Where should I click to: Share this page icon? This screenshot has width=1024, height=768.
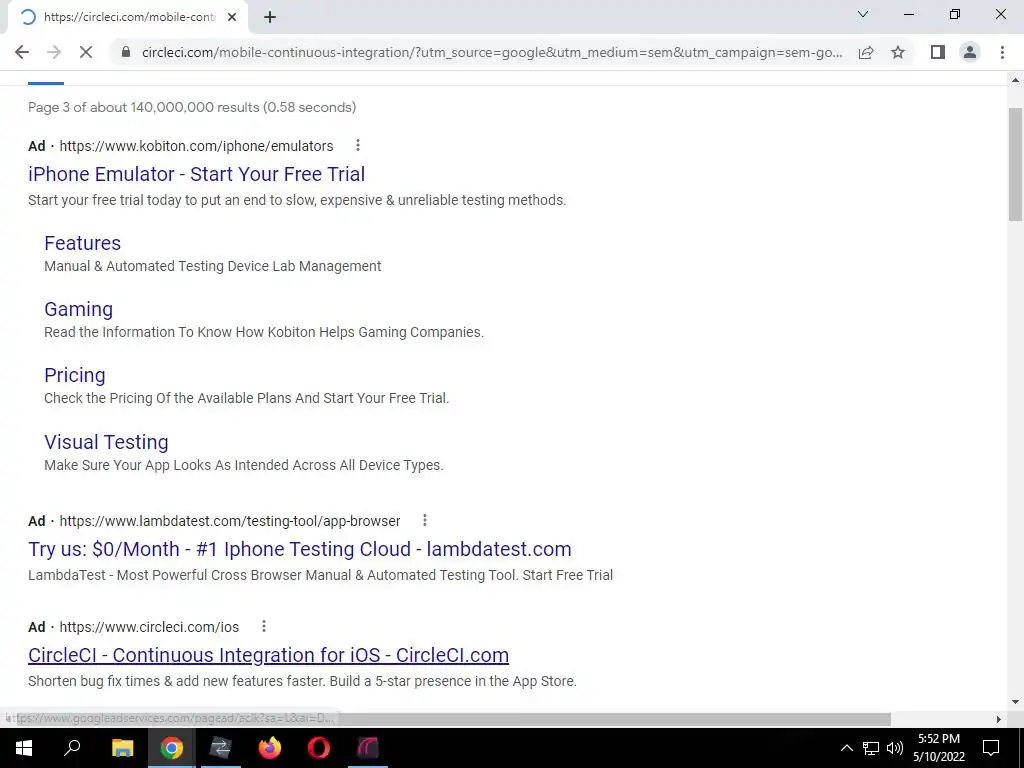(x=866, y=52)
